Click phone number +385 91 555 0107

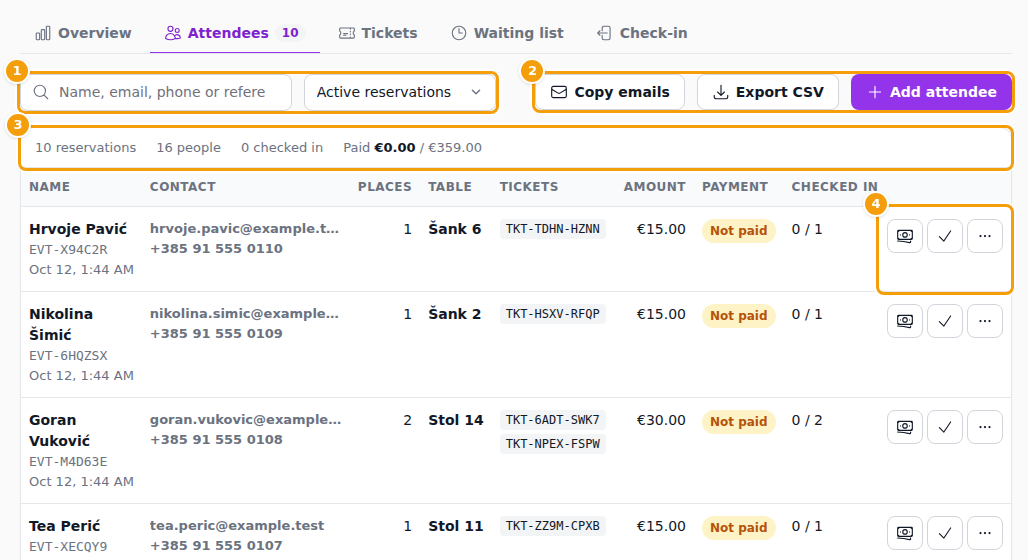click(x=216, y=546)
